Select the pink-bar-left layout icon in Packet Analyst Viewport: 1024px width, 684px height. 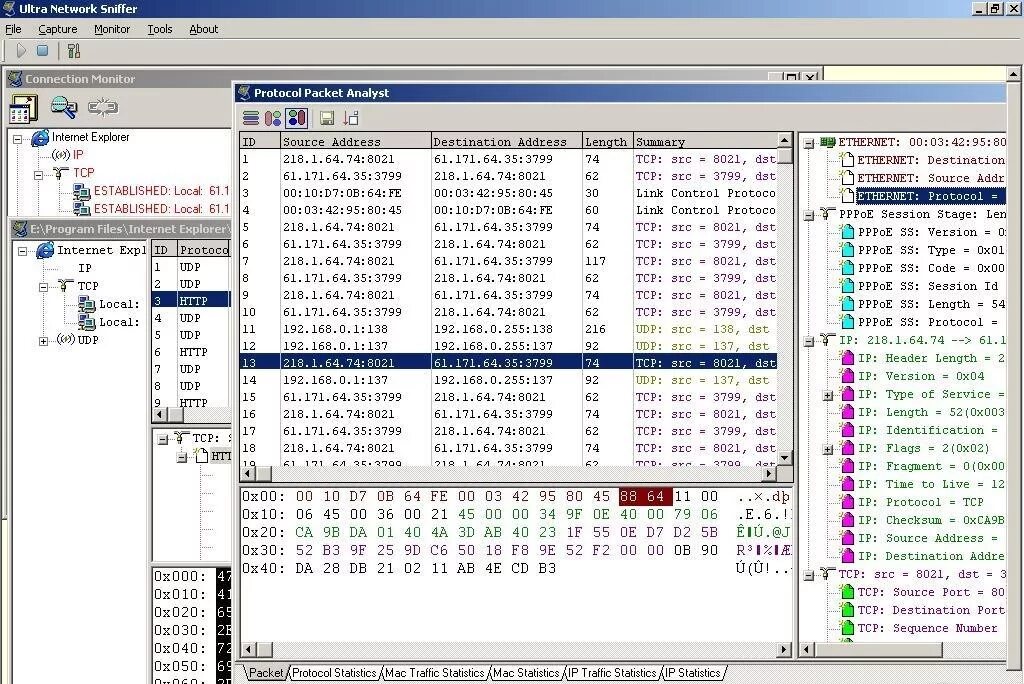tap(273, 118)
